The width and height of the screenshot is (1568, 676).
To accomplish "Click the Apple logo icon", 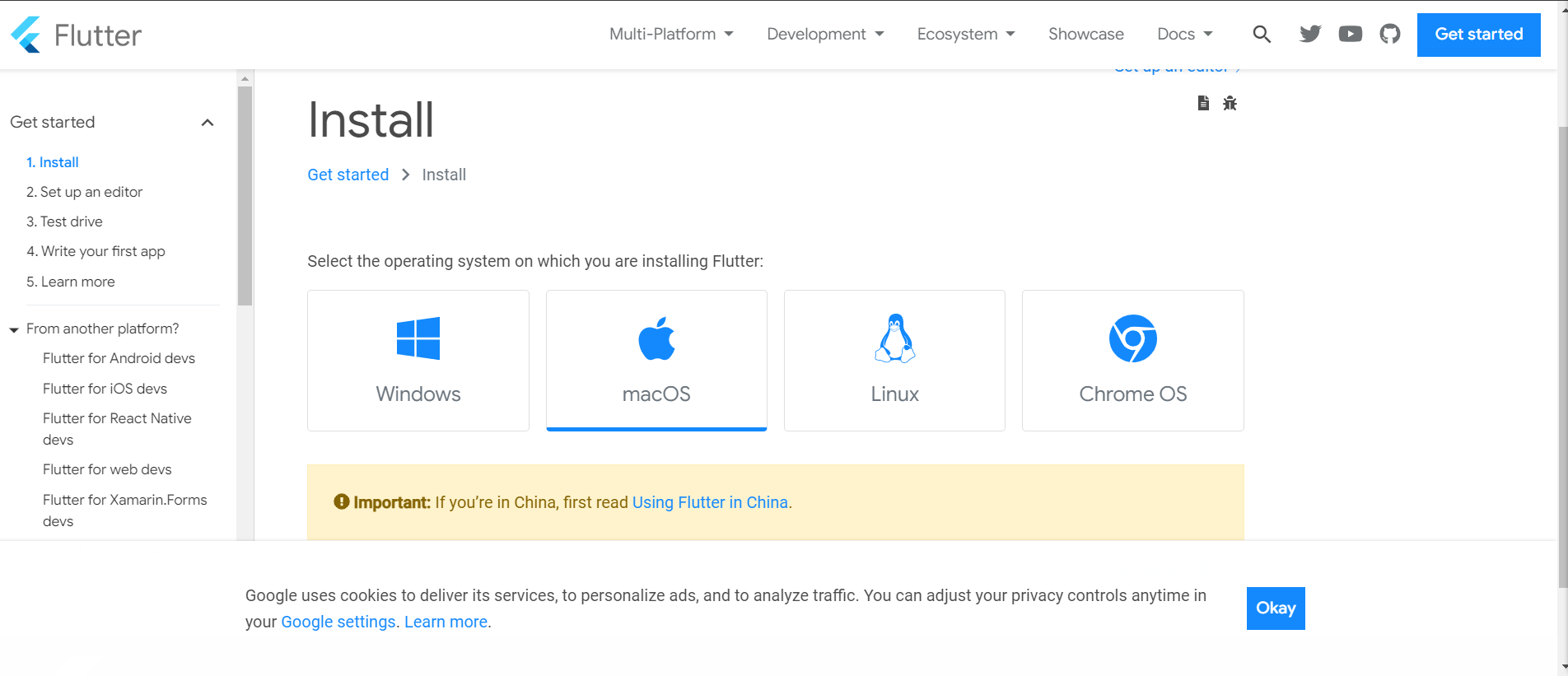I will click(656, 338).
